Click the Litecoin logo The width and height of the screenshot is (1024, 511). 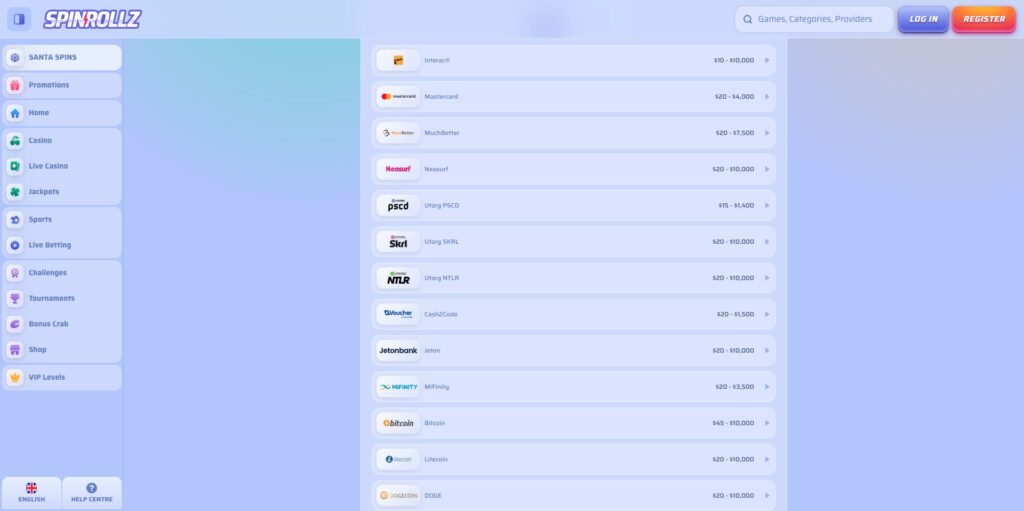tap(398, 459)
